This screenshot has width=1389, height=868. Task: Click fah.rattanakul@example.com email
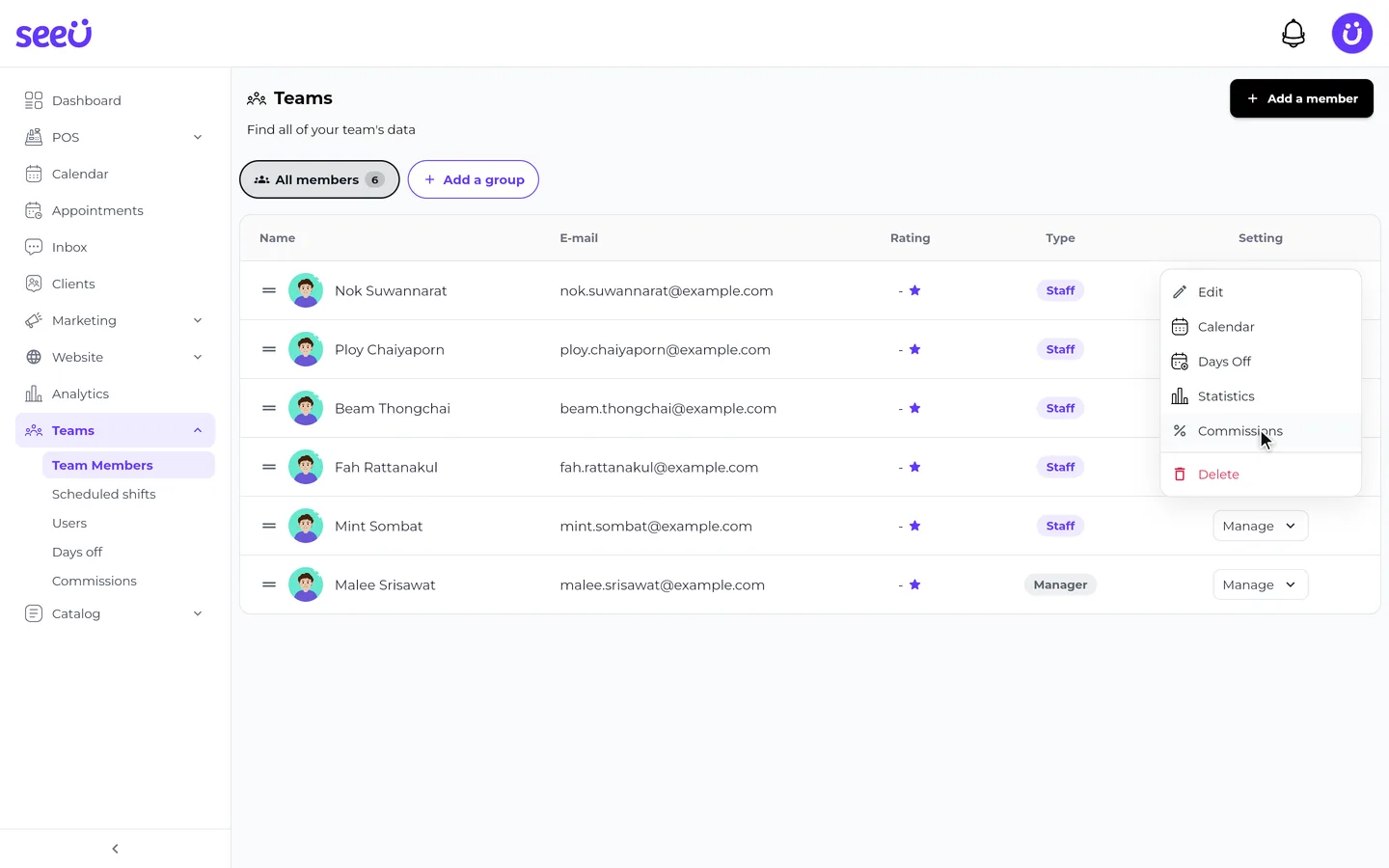[659, 467]
